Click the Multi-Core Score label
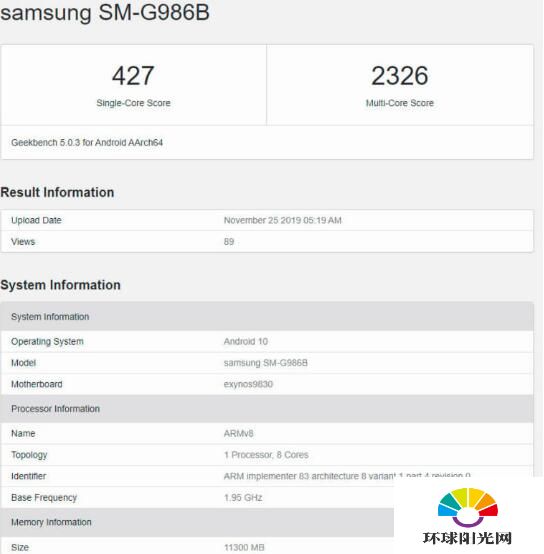Image resolution: width=544 pixels, height=554 pixels. [x=400, y=103]
